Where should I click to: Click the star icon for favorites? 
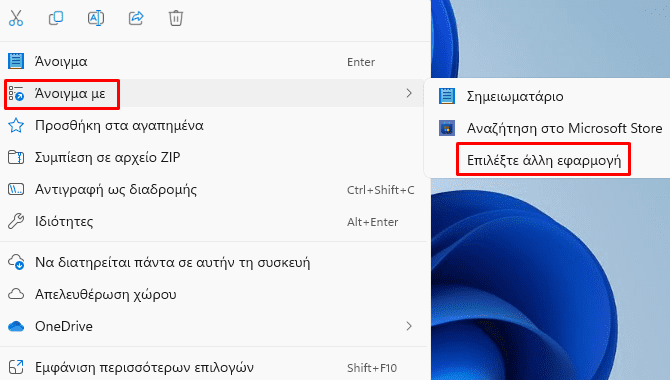[x=16, y=126]
